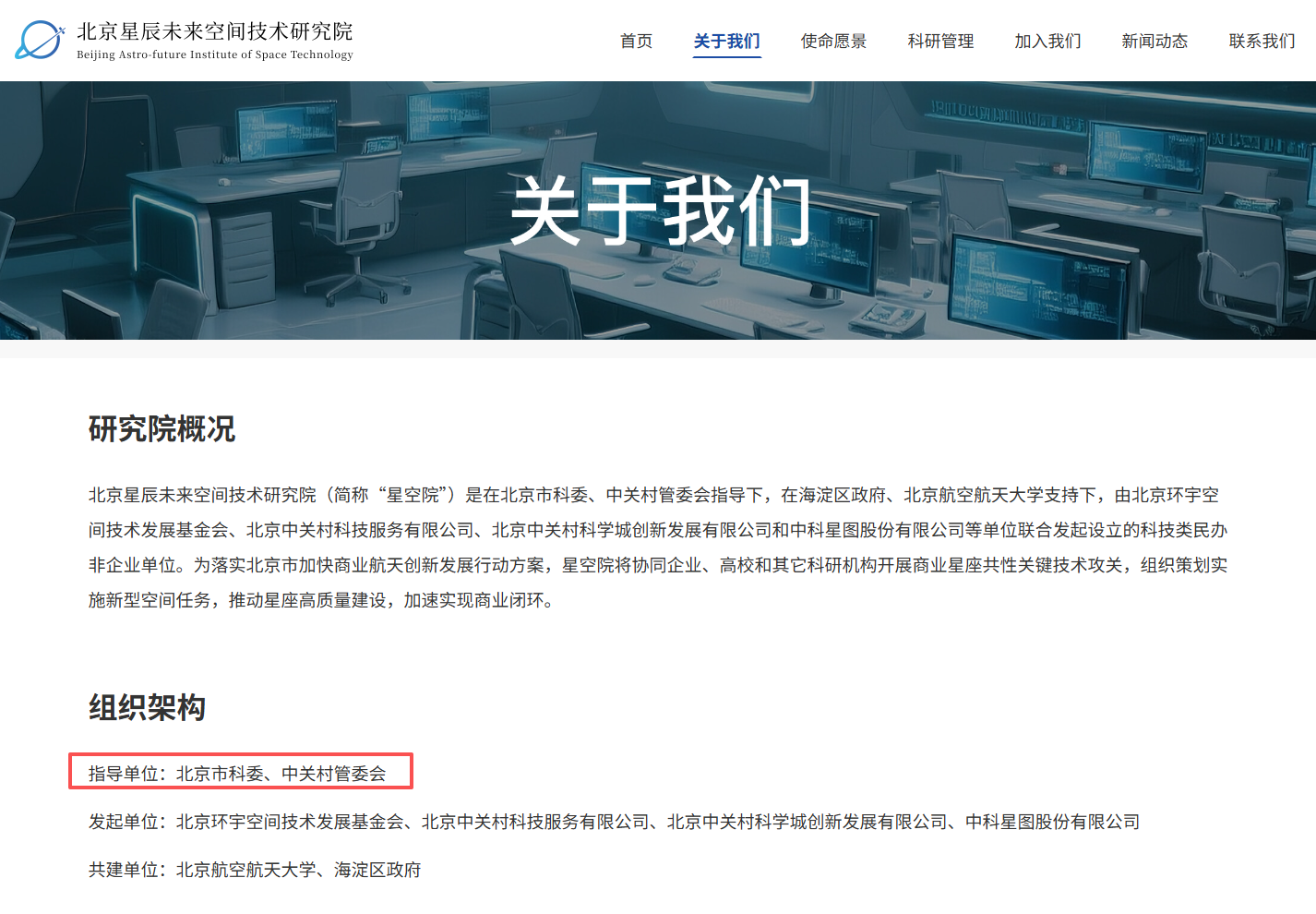Viewport: 1316px width, 914px height.
Task: Click the English name Beijing Astro-future Institute
Action: (x=215, y=54)
